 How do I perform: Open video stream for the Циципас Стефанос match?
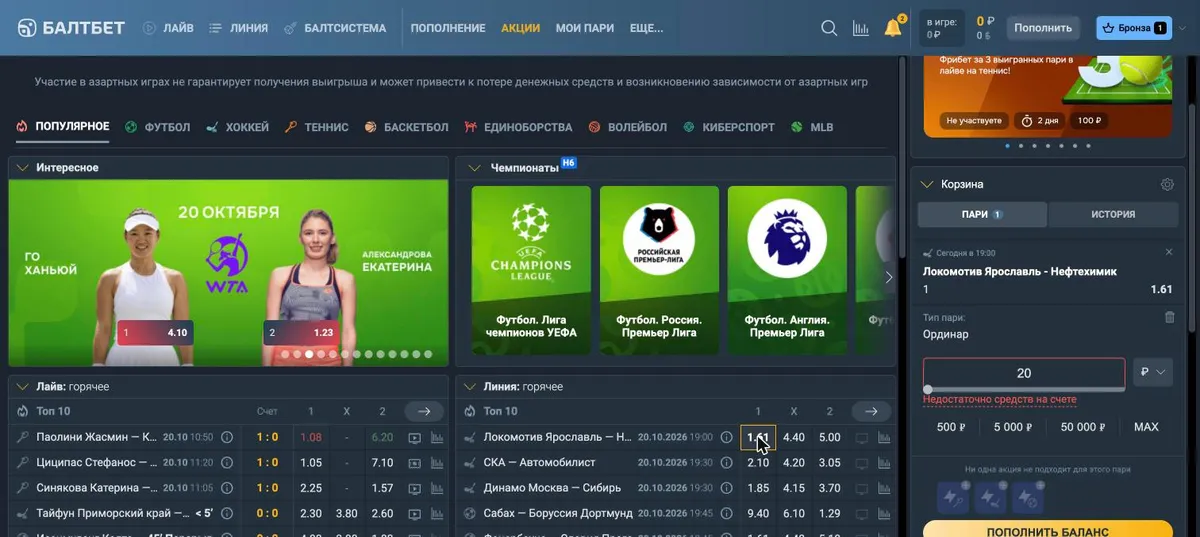[415, 463]
